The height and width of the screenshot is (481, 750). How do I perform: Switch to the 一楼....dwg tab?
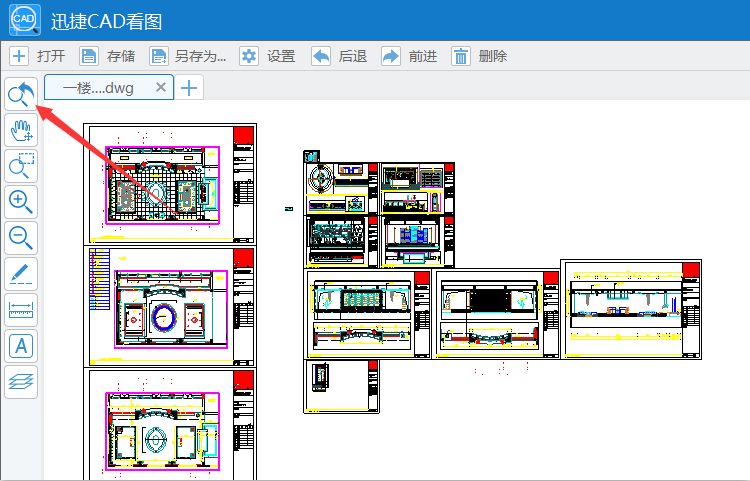(98, 88)
